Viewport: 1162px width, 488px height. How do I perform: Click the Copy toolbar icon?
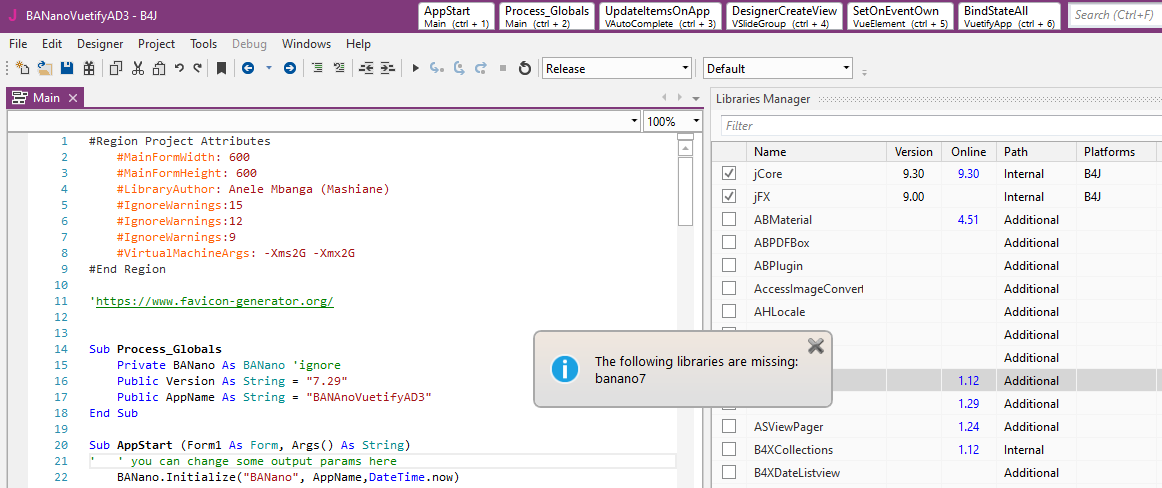(x=116, y=68)
